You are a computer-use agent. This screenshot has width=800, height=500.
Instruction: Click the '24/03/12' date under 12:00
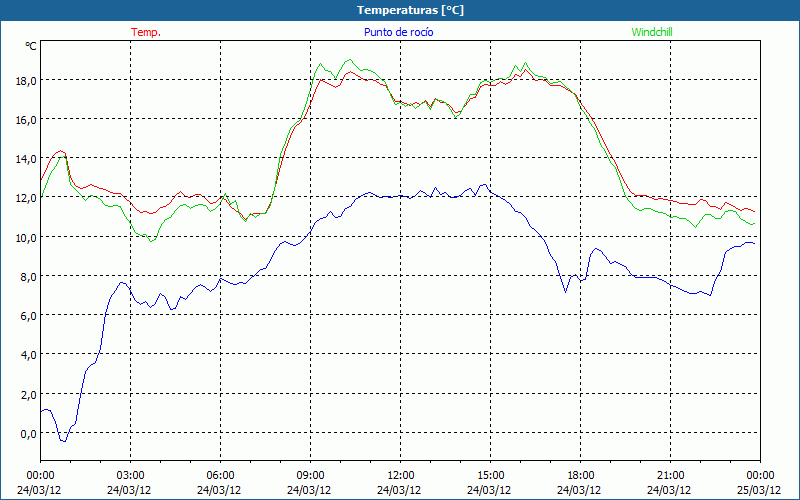click(x=399, y=490)
